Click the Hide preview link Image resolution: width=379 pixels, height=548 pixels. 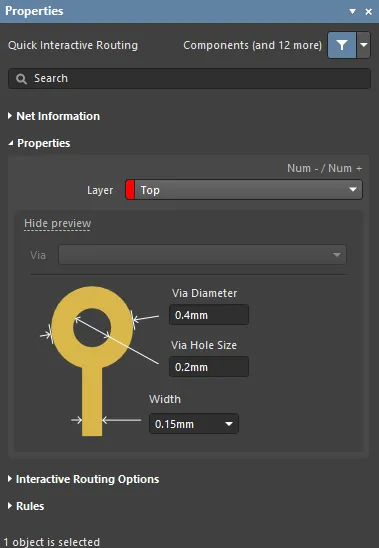pos(58,223)
